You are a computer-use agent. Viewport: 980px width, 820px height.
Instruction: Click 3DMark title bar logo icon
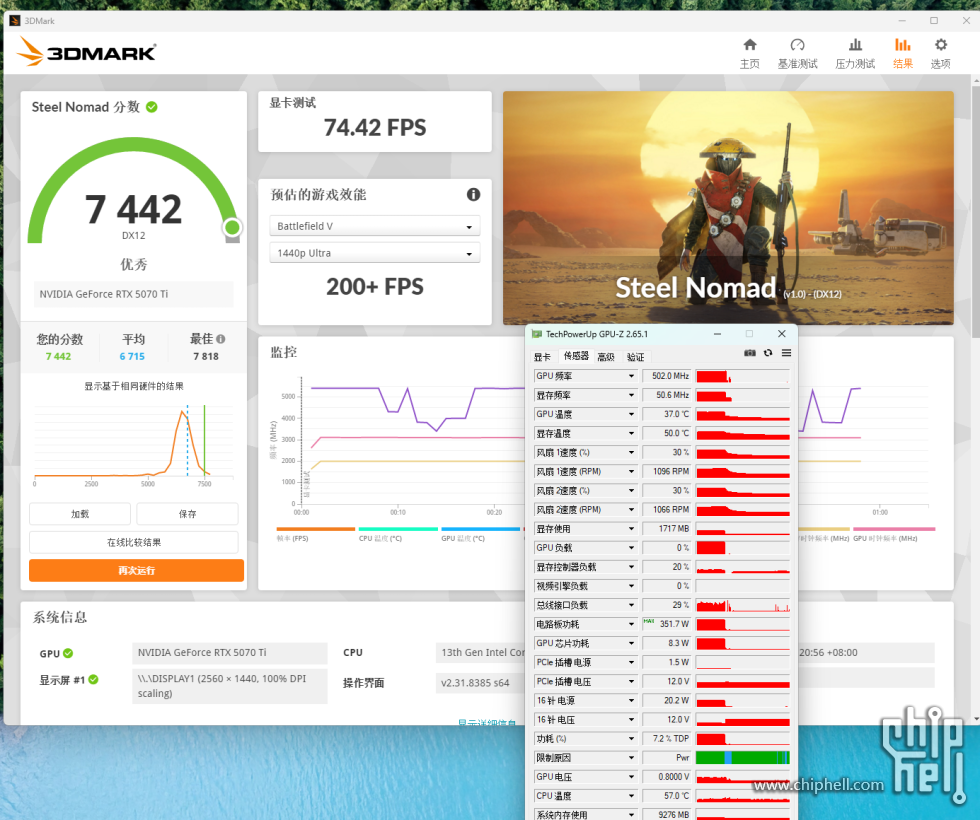15,21
